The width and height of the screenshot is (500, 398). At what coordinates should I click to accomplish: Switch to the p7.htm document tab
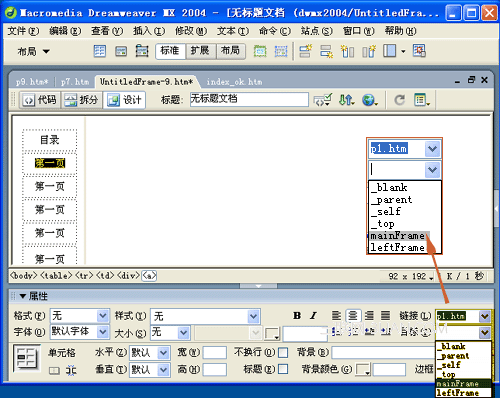pos(75,82)
